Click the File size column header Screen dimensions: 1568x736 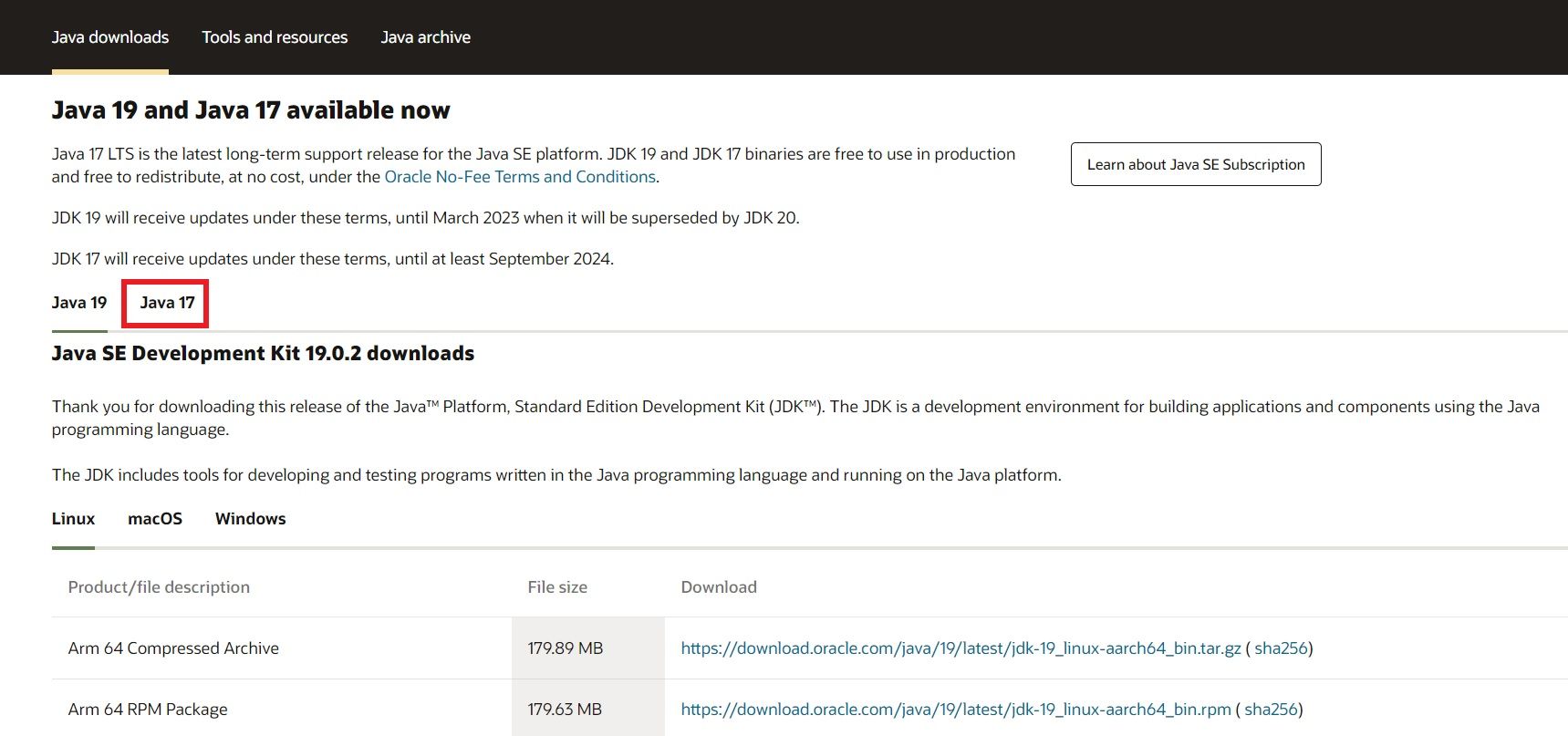pyautogui.click(x=557, y=587)
